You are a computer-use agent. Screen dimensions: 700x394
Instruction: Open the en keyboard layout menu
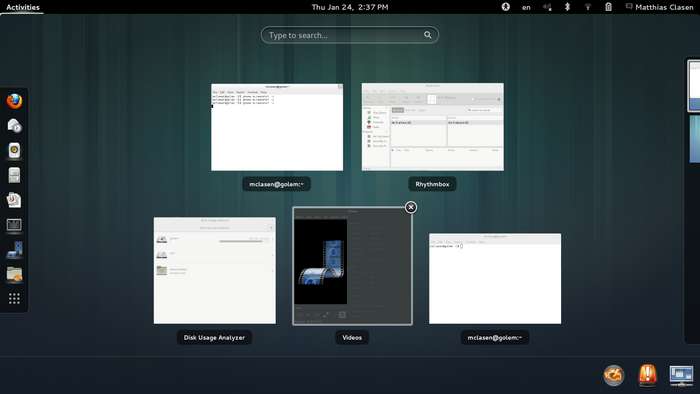[526, 7]
